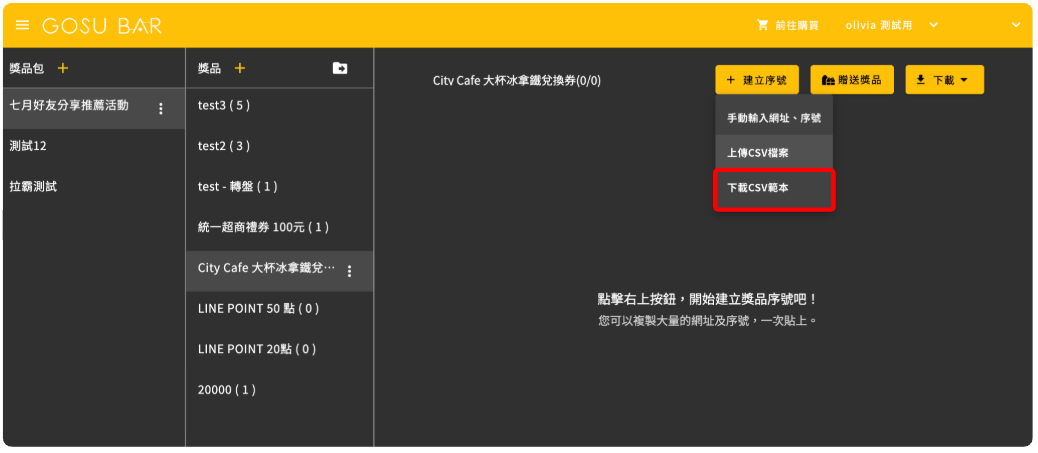This screenshot has height=453, width=1038.
Task: Select test - 轉盤 ( 1 ) prize
Action: coord(279,187)
